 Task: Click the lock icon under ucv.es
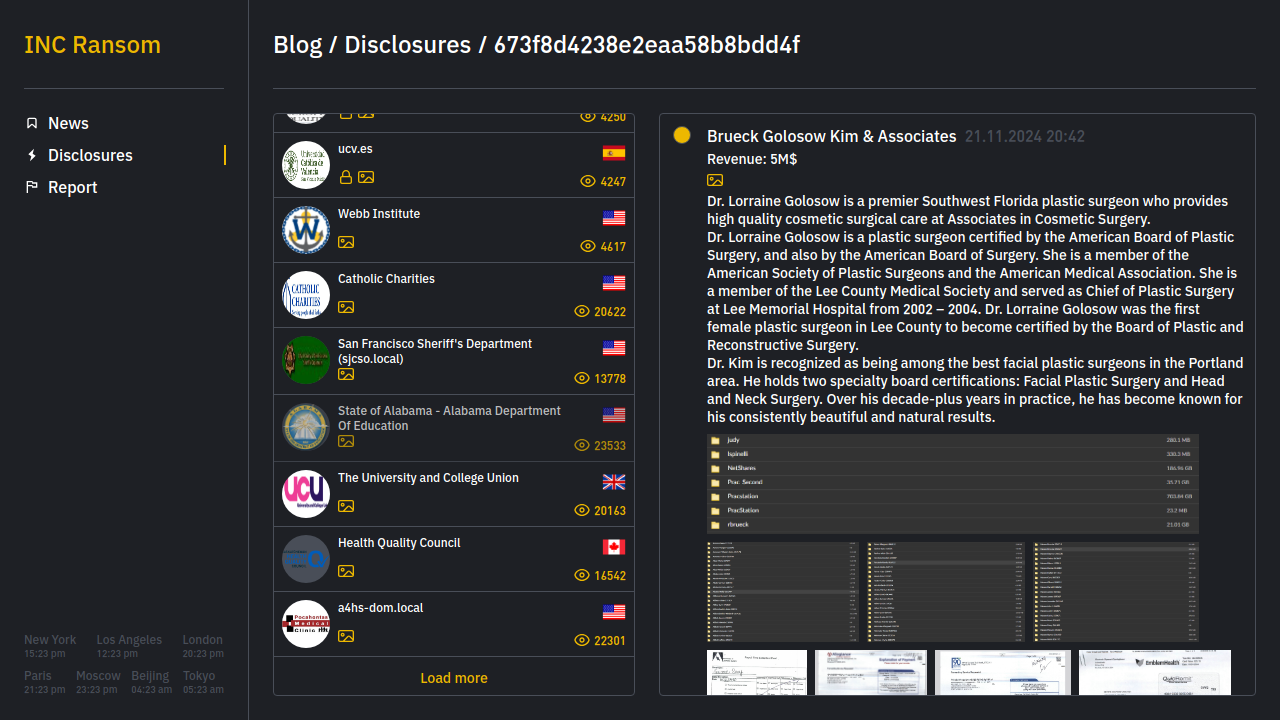coord(346,177)
